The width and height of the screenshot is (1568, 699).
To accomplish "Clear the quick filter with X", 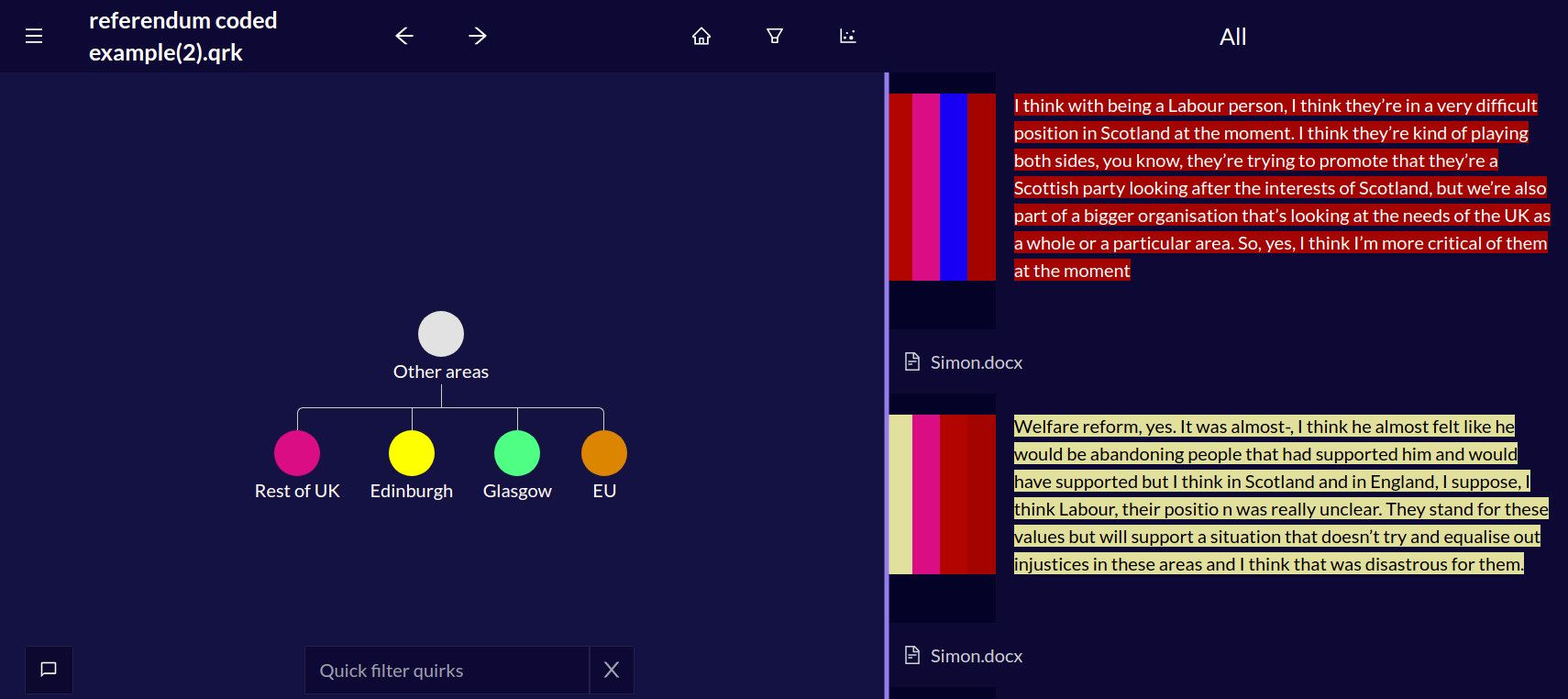I will click(x=612, y=671).
